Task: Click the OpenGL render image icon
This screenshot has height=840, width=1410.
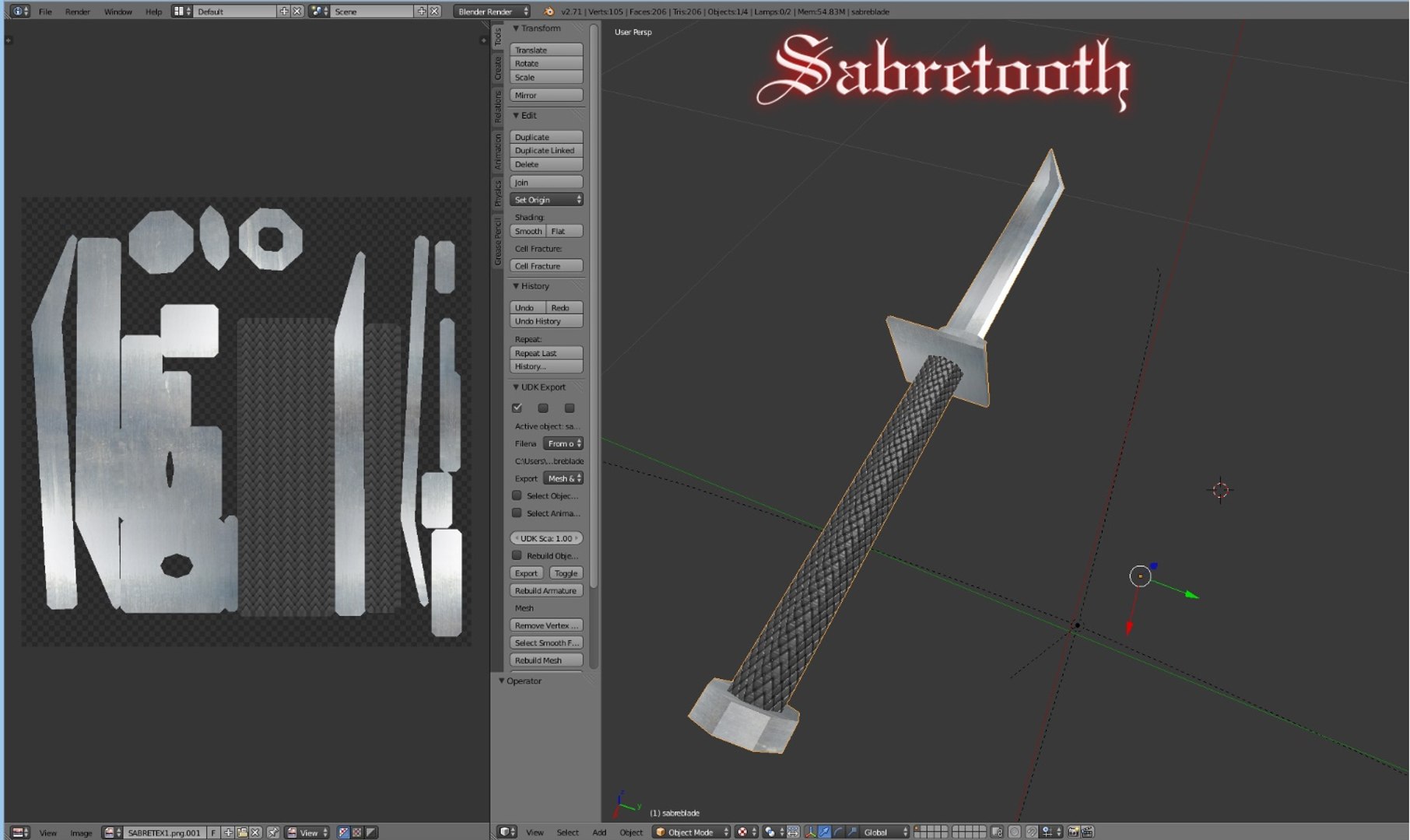Action: 1073,832
